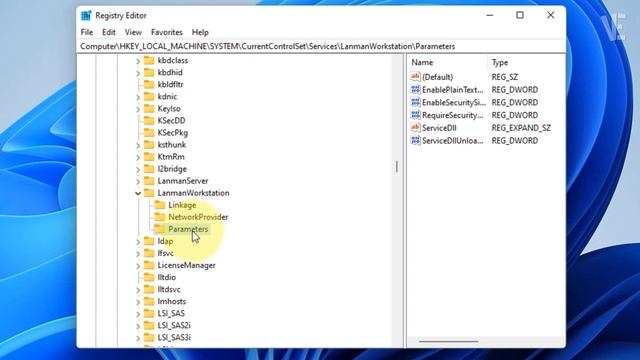Select the lmhosts key label
This screenshot has height=360, width=640.
[x=171, y=301]
